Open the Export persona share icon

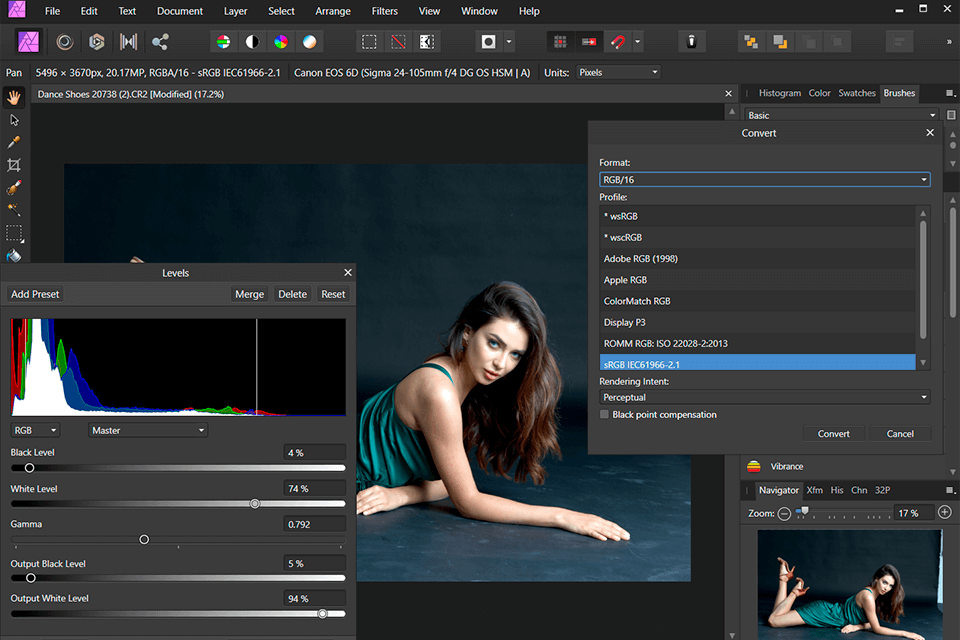point(160,42)
